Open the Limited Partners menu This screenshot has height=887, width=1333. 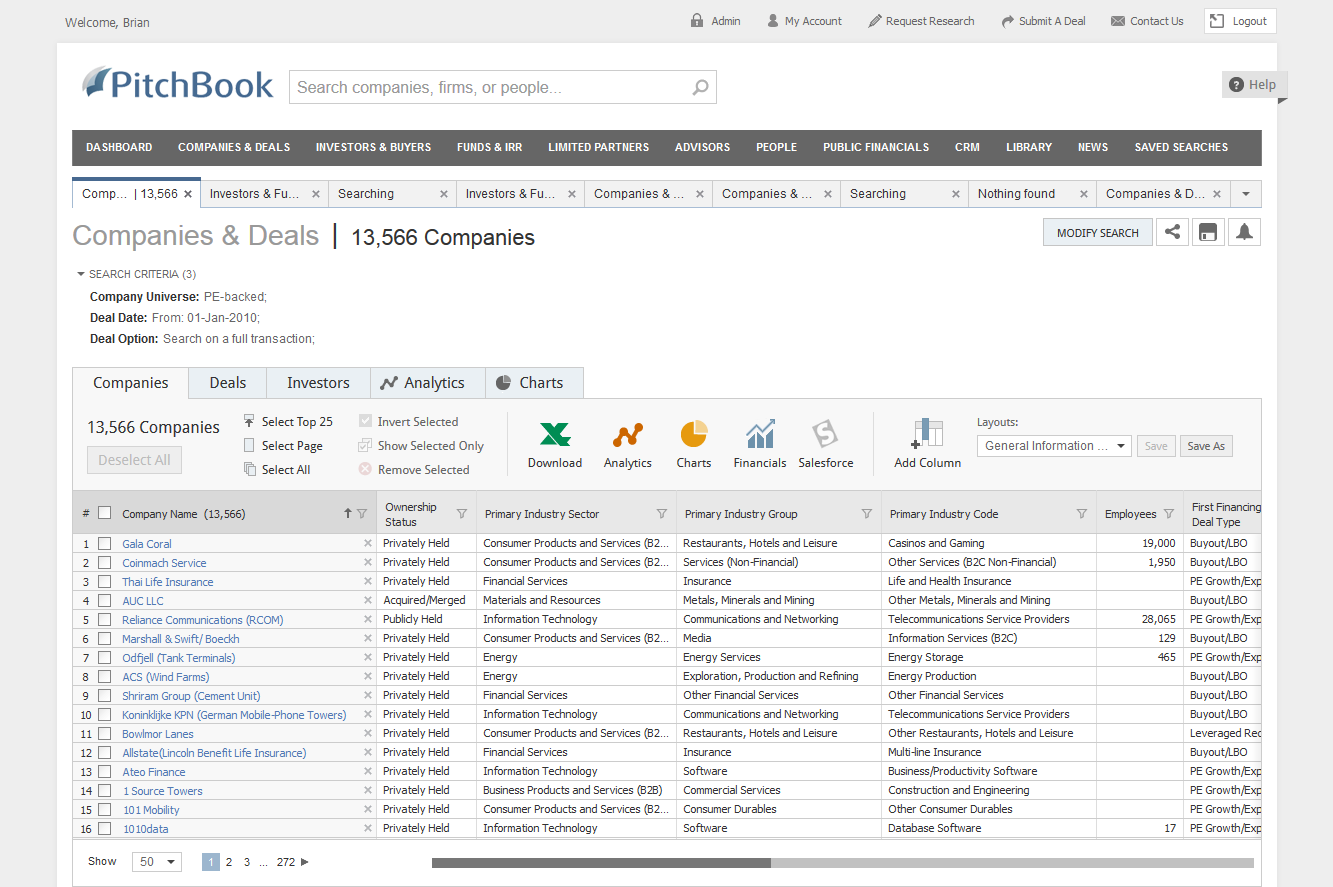point(598,147)
